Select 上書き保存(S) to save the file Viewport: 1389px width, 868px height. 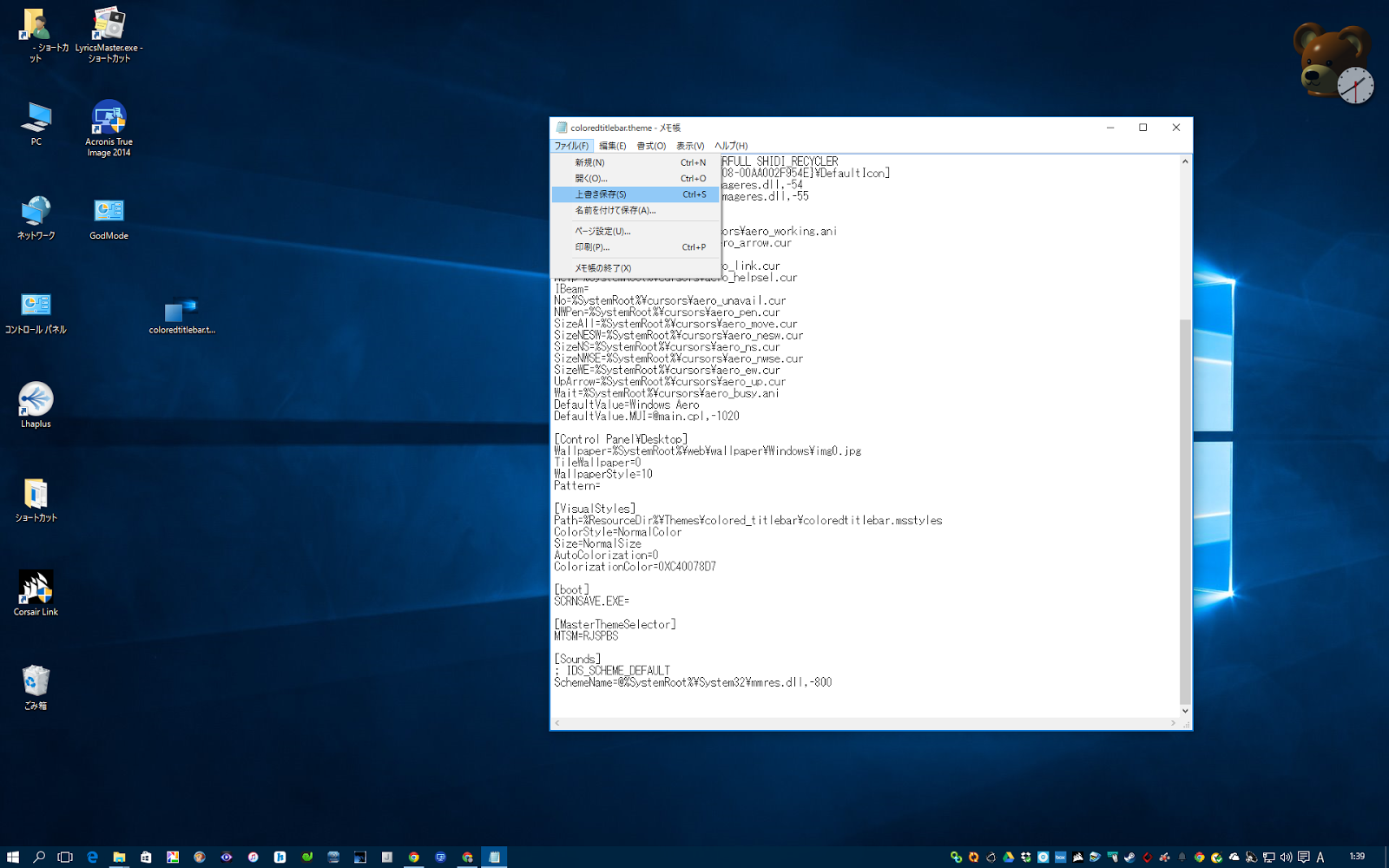636,194
